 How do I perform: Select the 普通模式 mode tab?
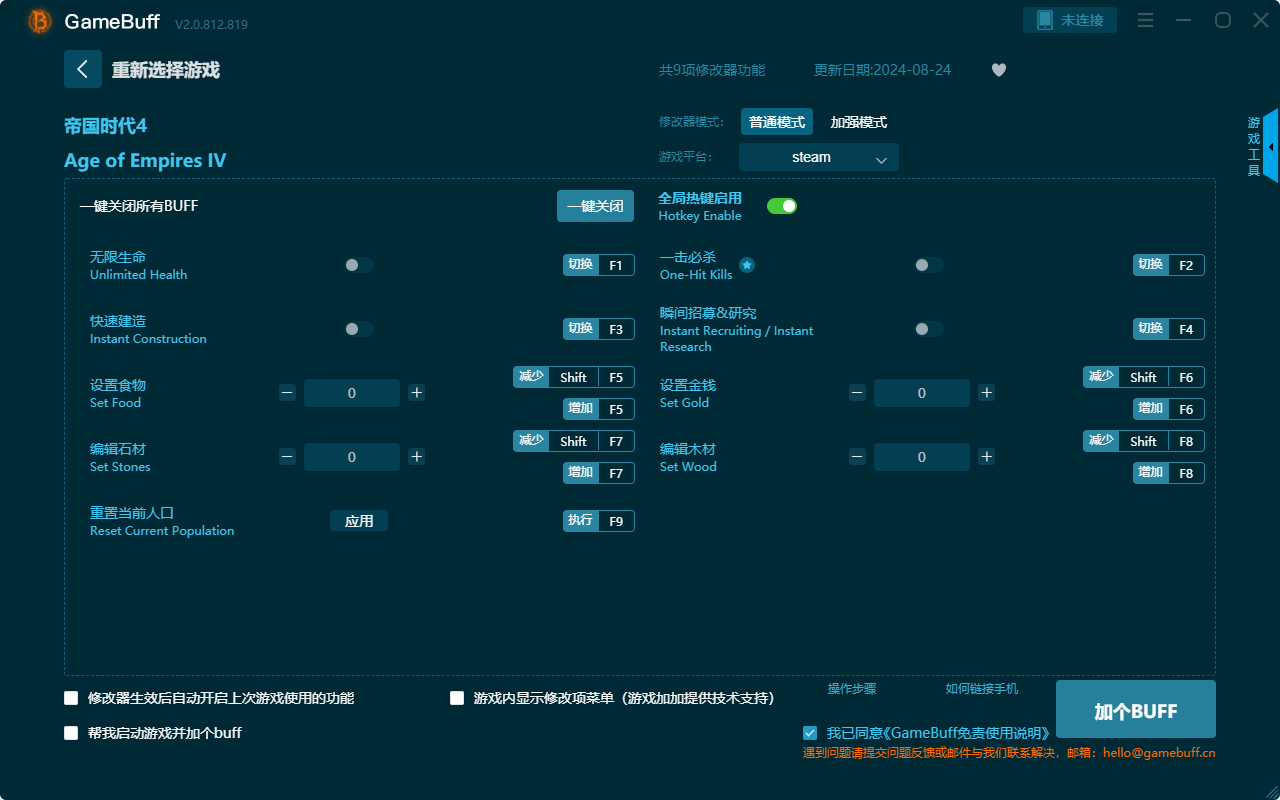pos(776,121)
